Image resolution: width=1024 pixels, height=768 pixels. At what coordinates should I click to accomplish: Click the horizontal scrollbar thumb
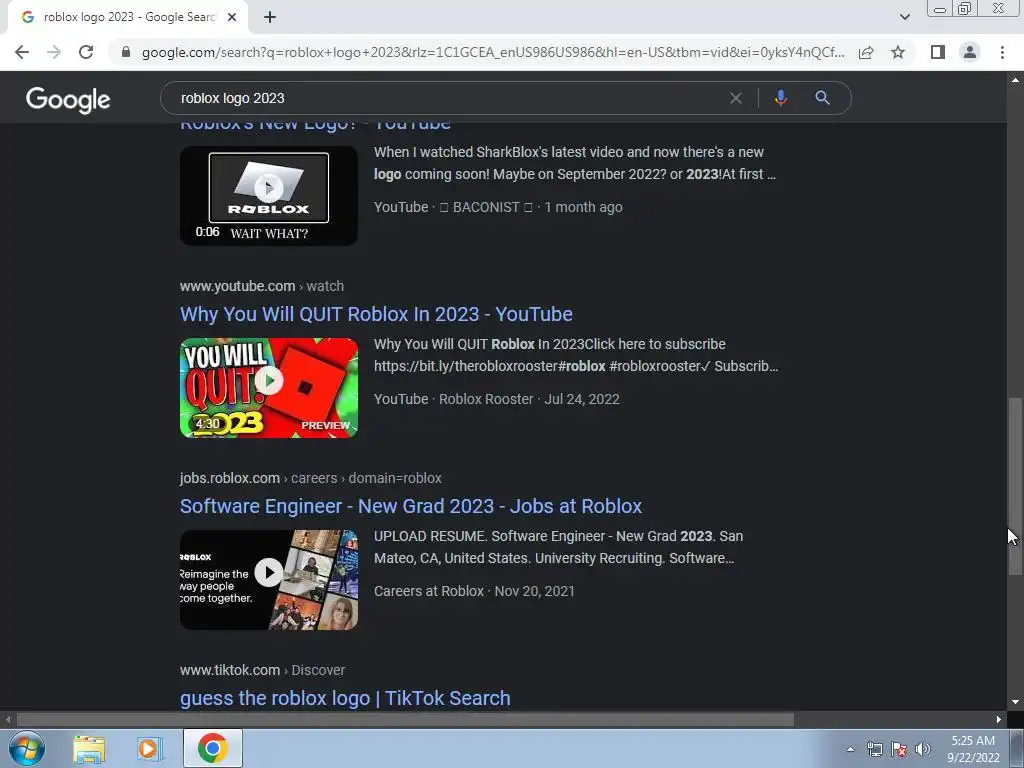click(x=405, y=720)
